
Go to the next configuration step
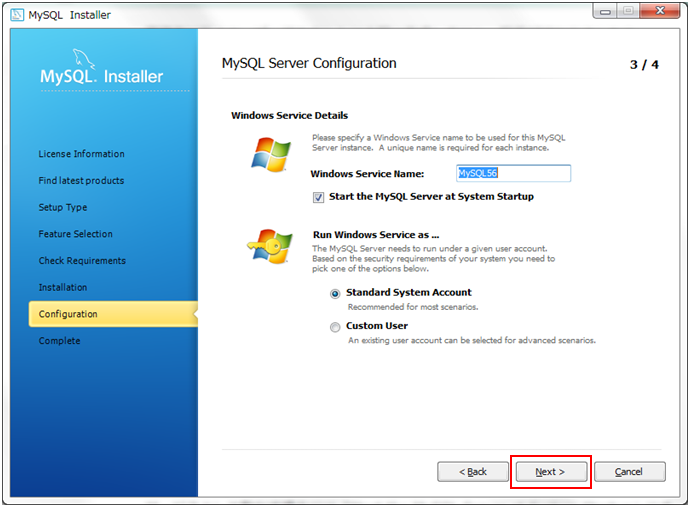click(x=551, y=472)
